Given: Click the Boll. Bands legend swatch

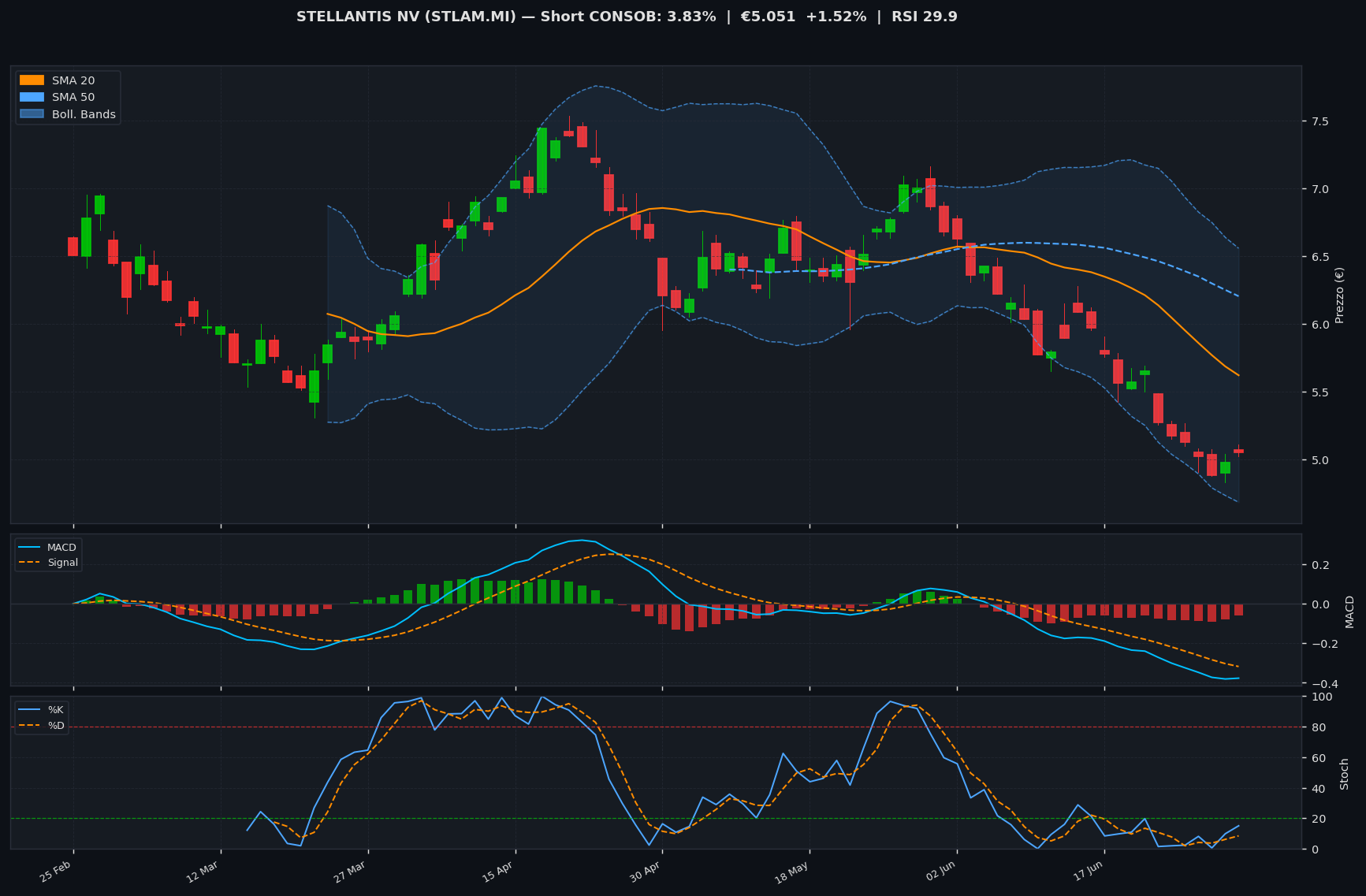Looking at the screenshot, I should 32,114.
